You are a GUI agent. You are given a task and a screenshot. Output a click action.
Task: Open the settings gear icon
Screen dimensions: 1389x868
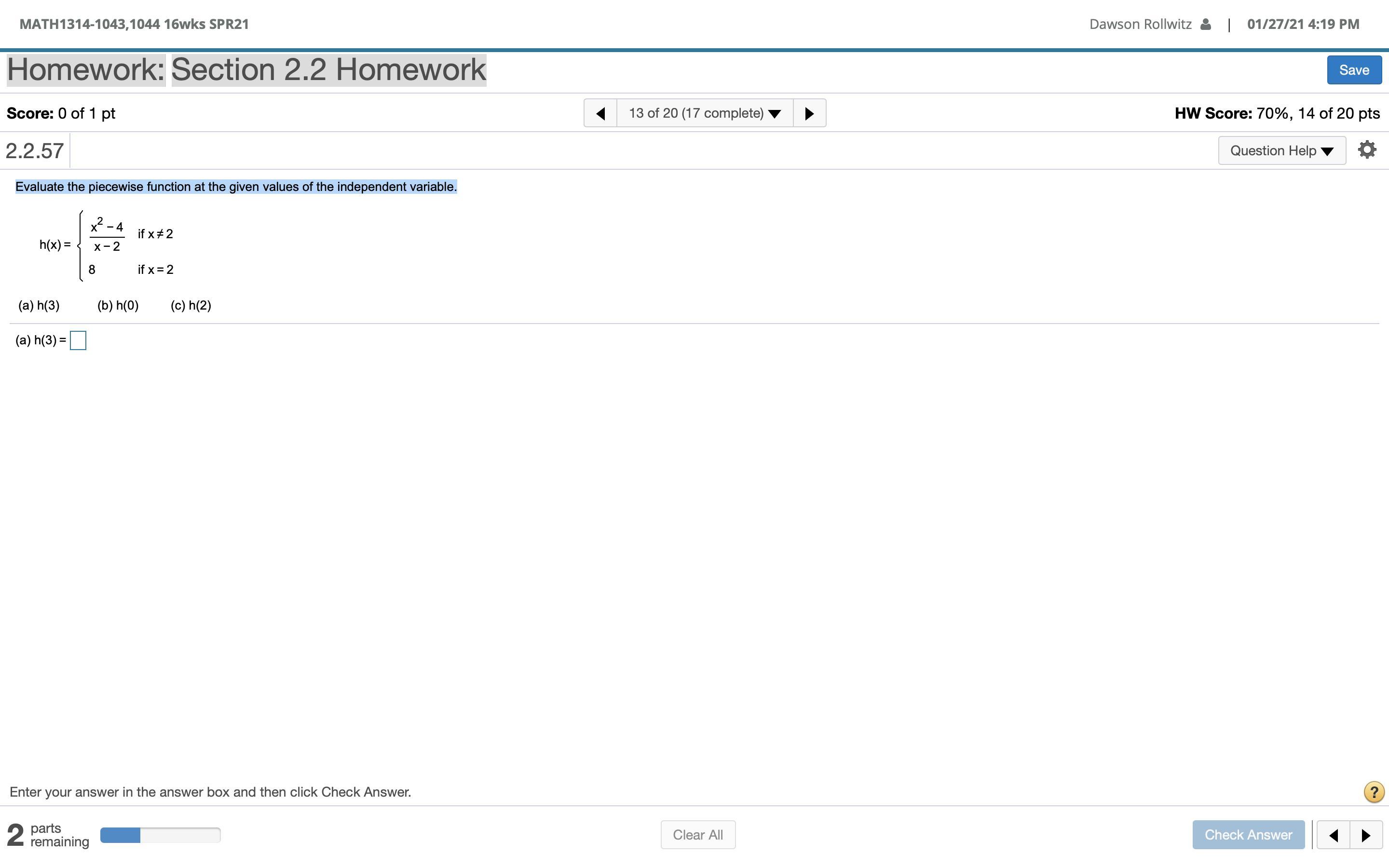tap(1367, 150)
